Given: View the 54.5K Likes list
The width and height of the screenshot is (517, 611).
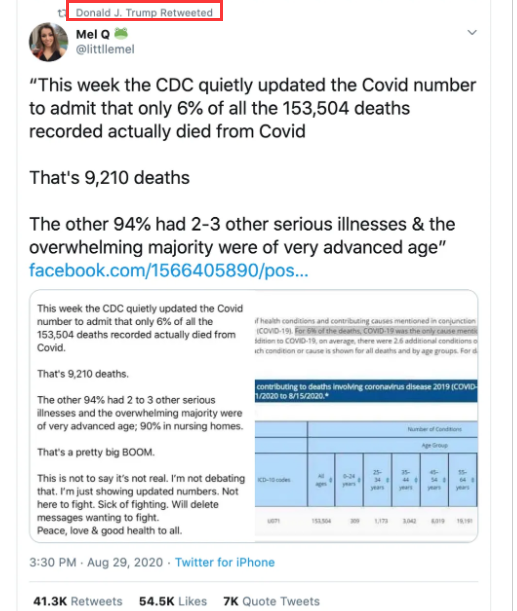Looking at the screenshot, I should click(x=173, y=601).
